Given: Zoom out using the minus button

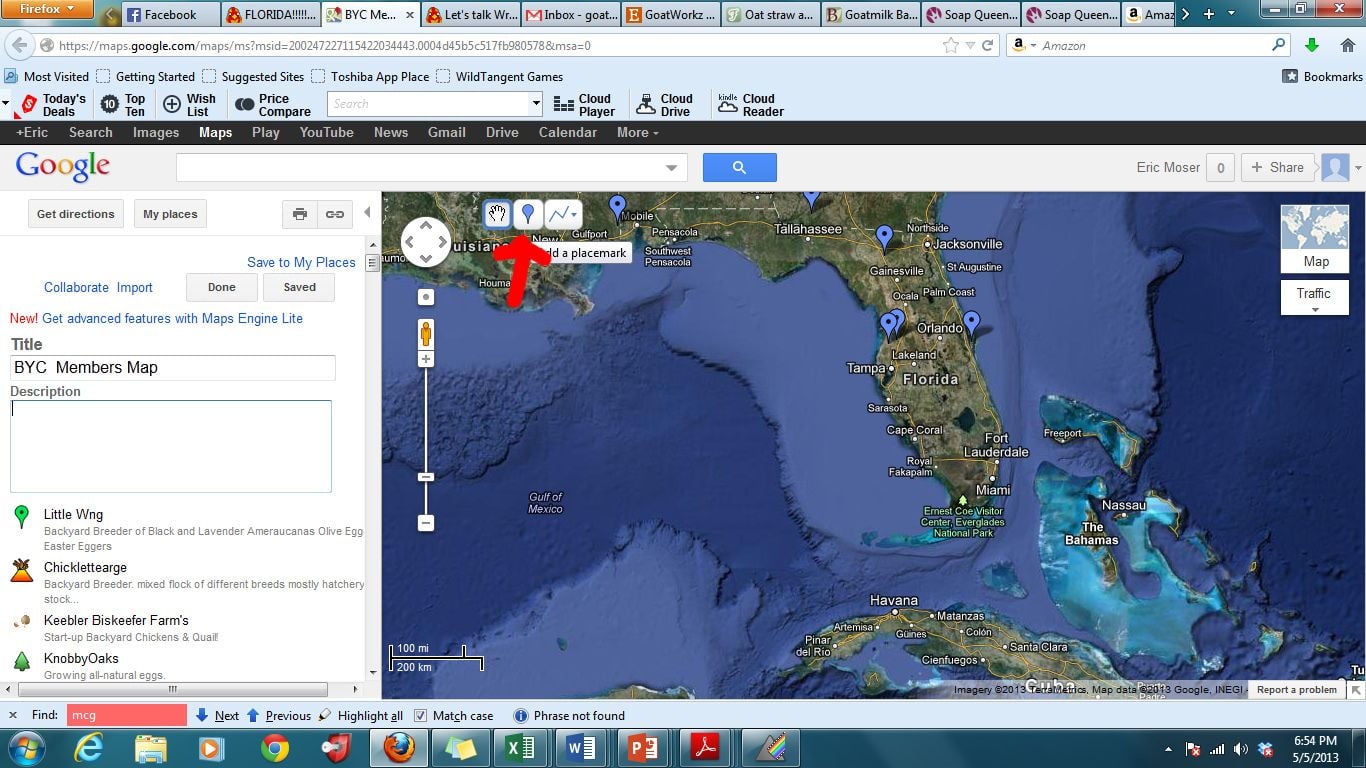Looking at the screenshot, I should click(426, 522).
